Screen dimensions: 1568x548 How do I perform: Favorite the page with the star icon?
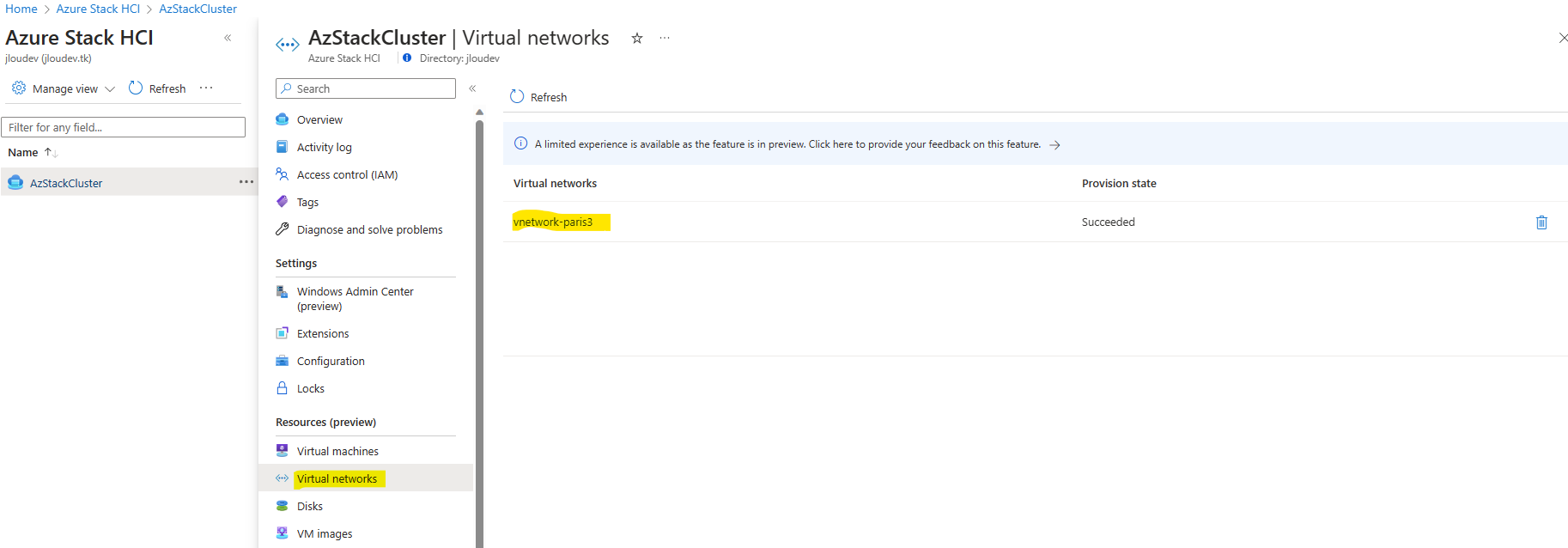[x=637, y=38]
